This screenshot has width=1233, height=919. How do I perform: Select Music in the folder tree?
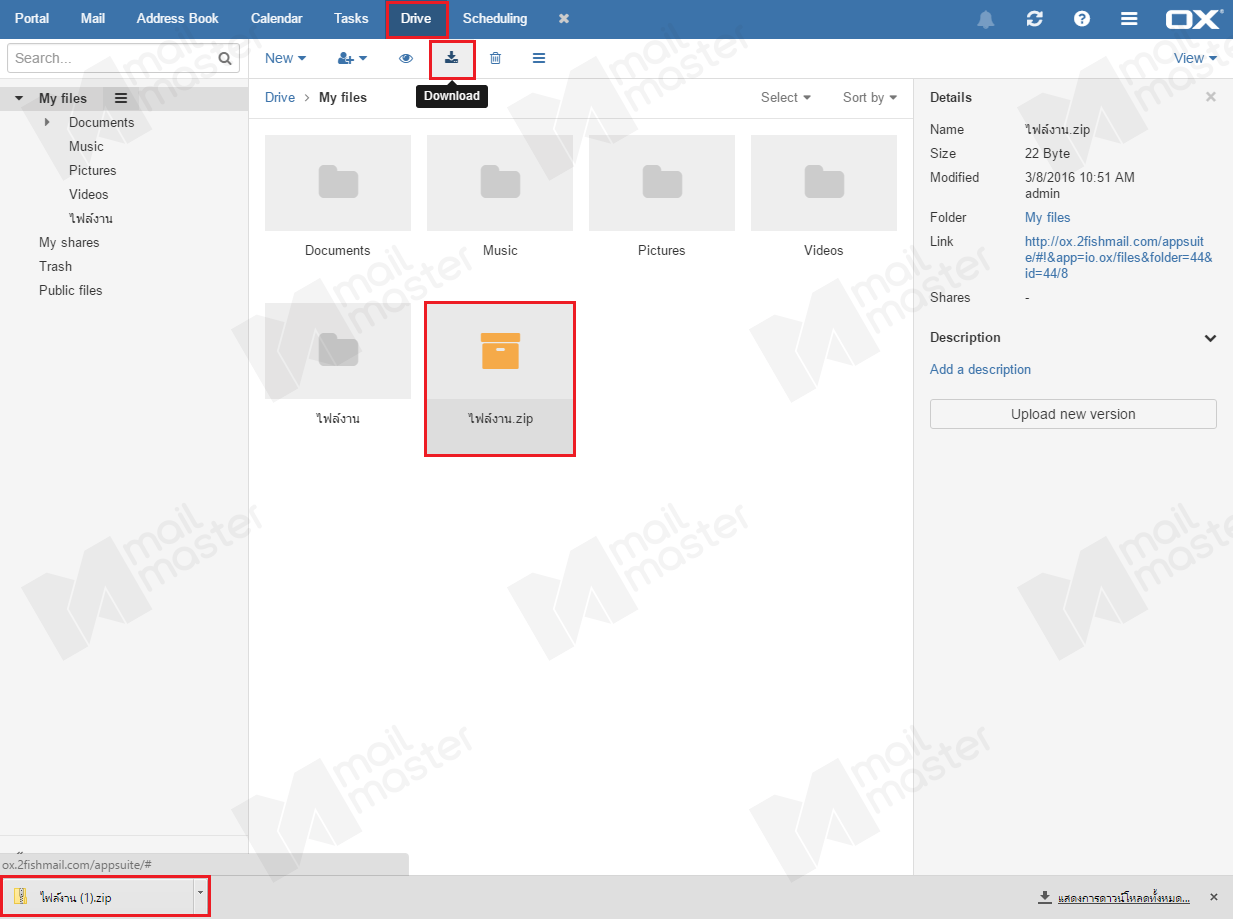coord(86,146)
